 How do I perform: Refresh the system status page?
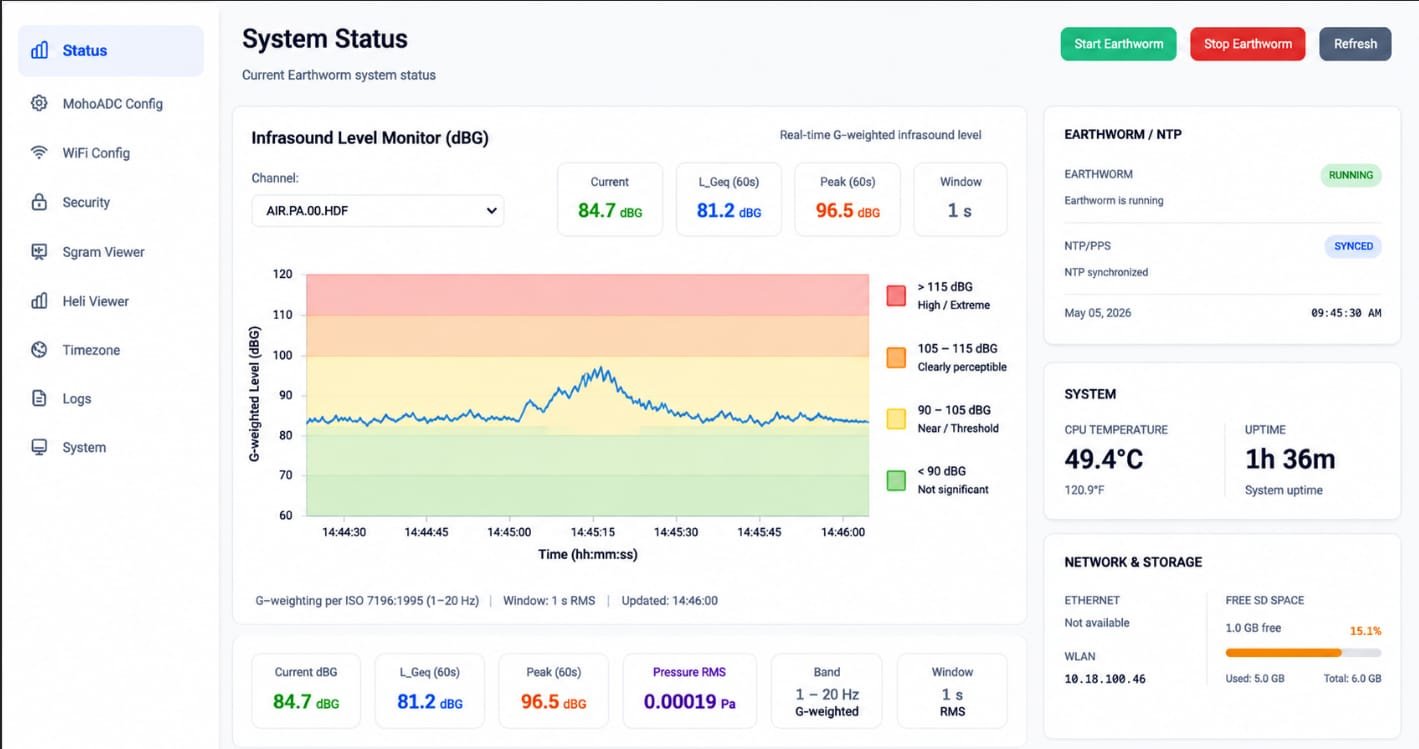pyautogui.click(x=1355, y=44)
